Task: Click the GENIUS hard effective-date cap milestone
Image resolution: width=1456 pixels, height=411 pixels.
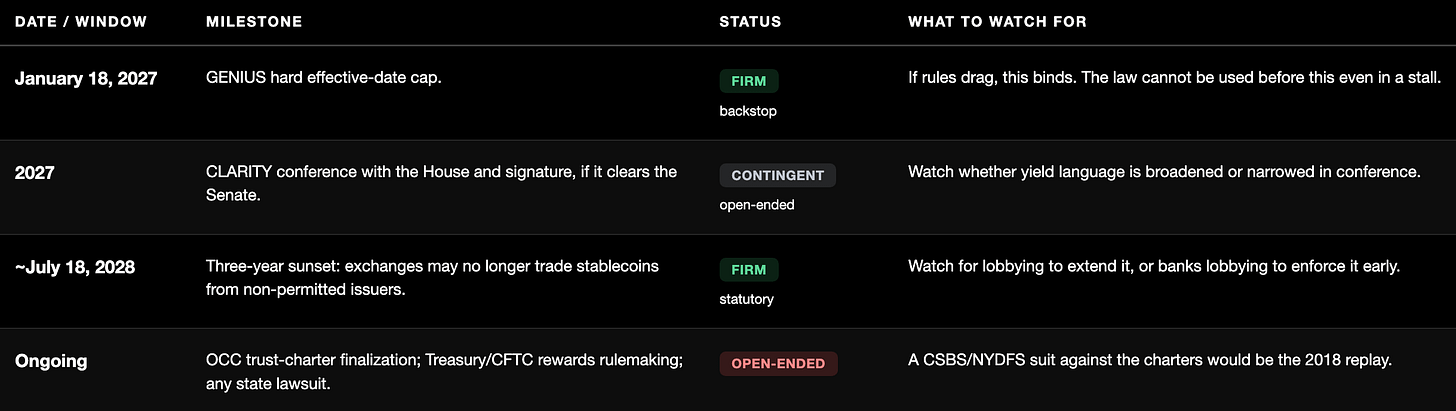Action: (x=323, y=77)
